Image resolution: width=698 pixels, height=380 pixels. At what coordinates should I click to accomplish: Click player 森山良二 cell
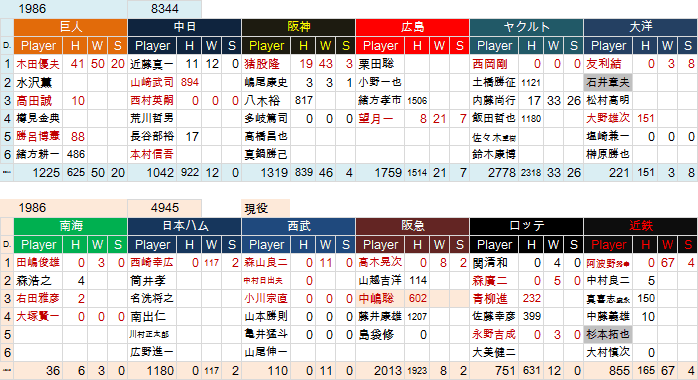click(266, 263)
